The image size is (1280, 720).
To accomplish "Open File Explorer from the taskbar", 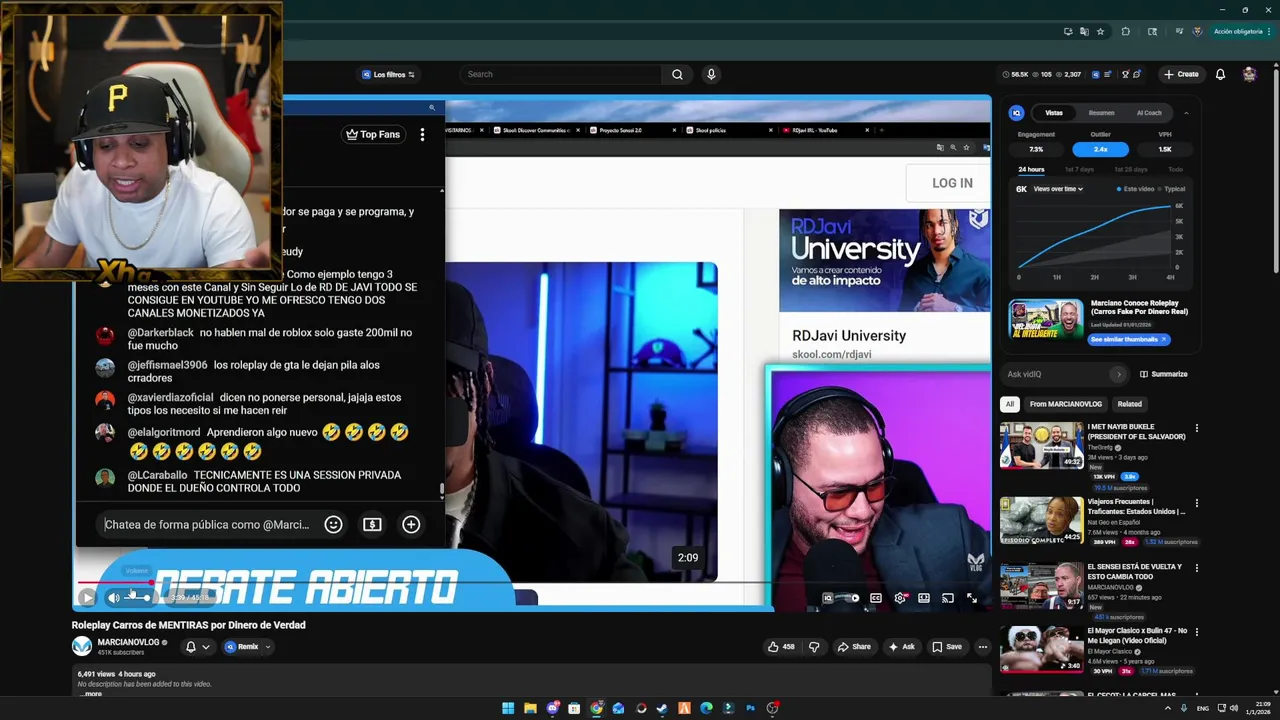I will [530, 708].
